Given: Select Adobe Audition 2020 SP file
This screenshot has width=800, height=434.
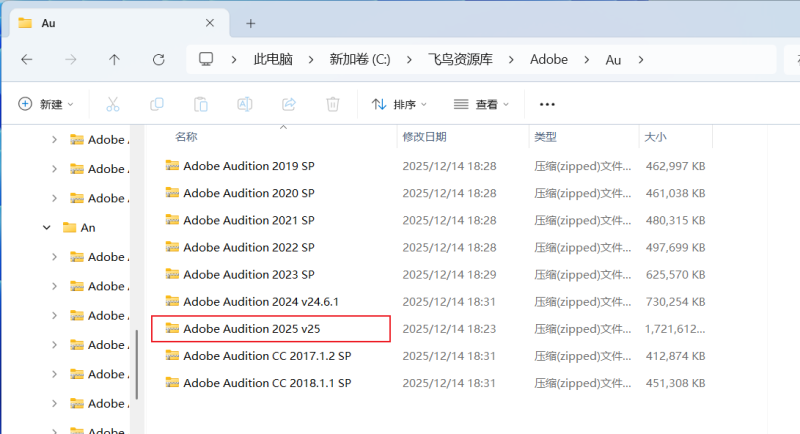Looking at the screenshot, I should (x=248, y=193).
